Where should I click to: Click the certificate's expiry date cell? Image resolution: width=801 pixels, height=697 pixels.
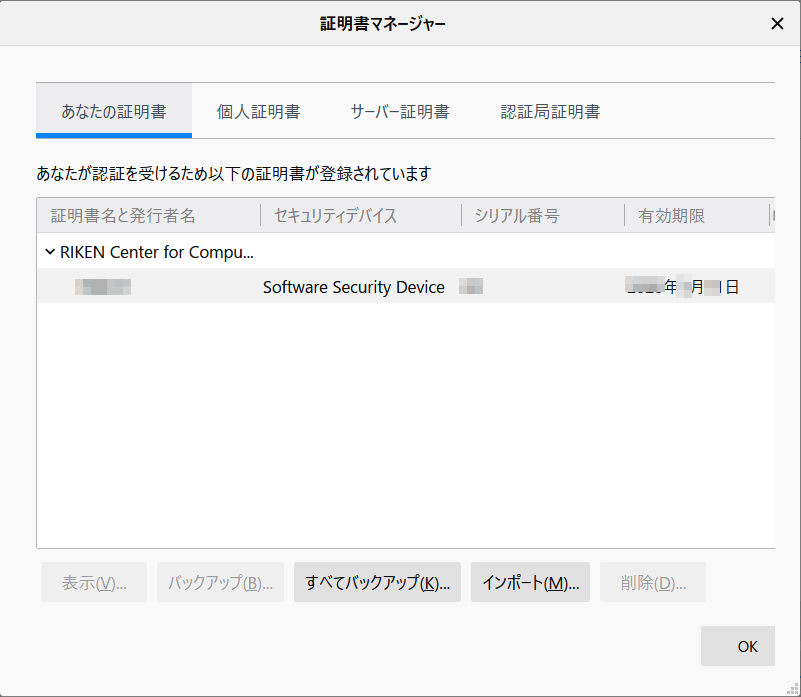683,287
